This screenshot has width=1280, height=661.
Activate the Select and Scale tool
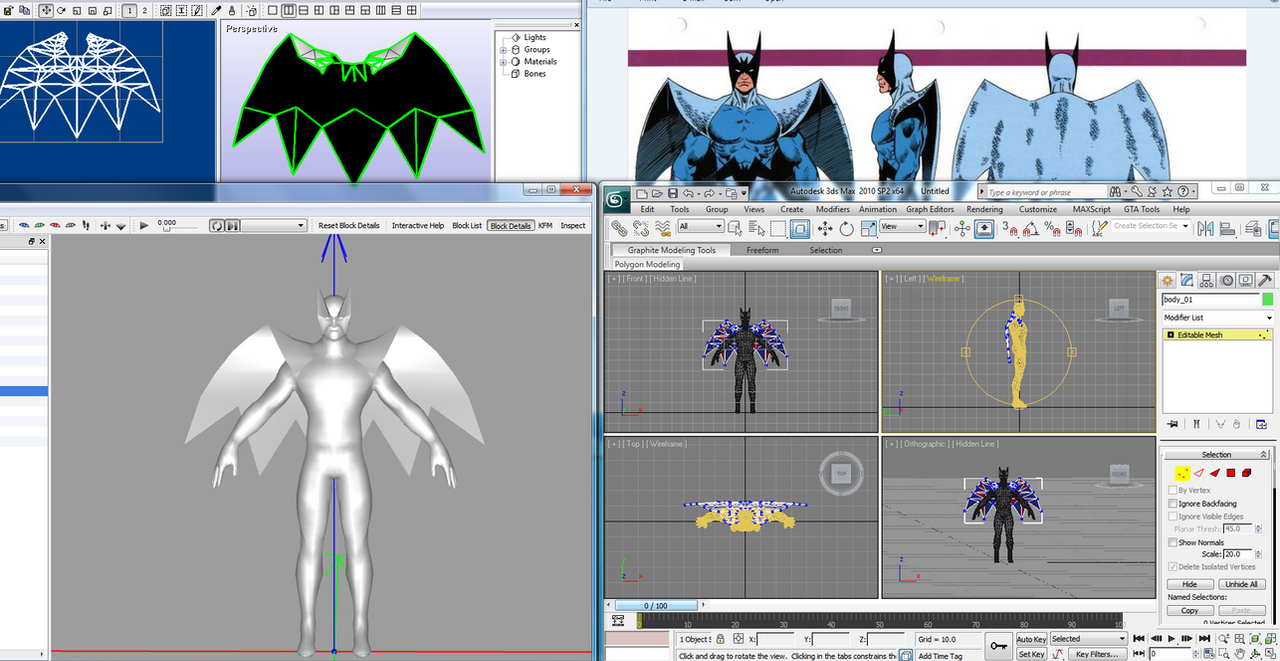click(867, 228)
